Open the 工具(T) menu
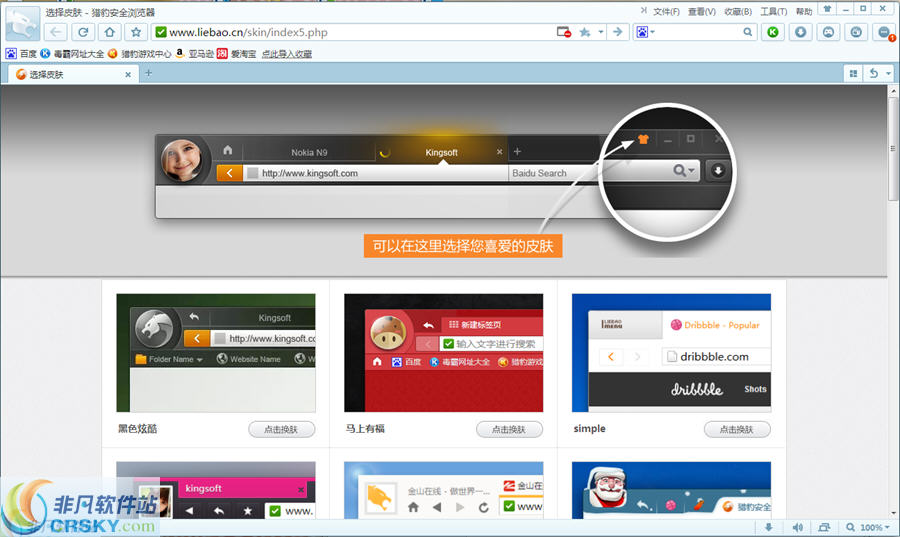Screen dimensions: 900x537 774,11
